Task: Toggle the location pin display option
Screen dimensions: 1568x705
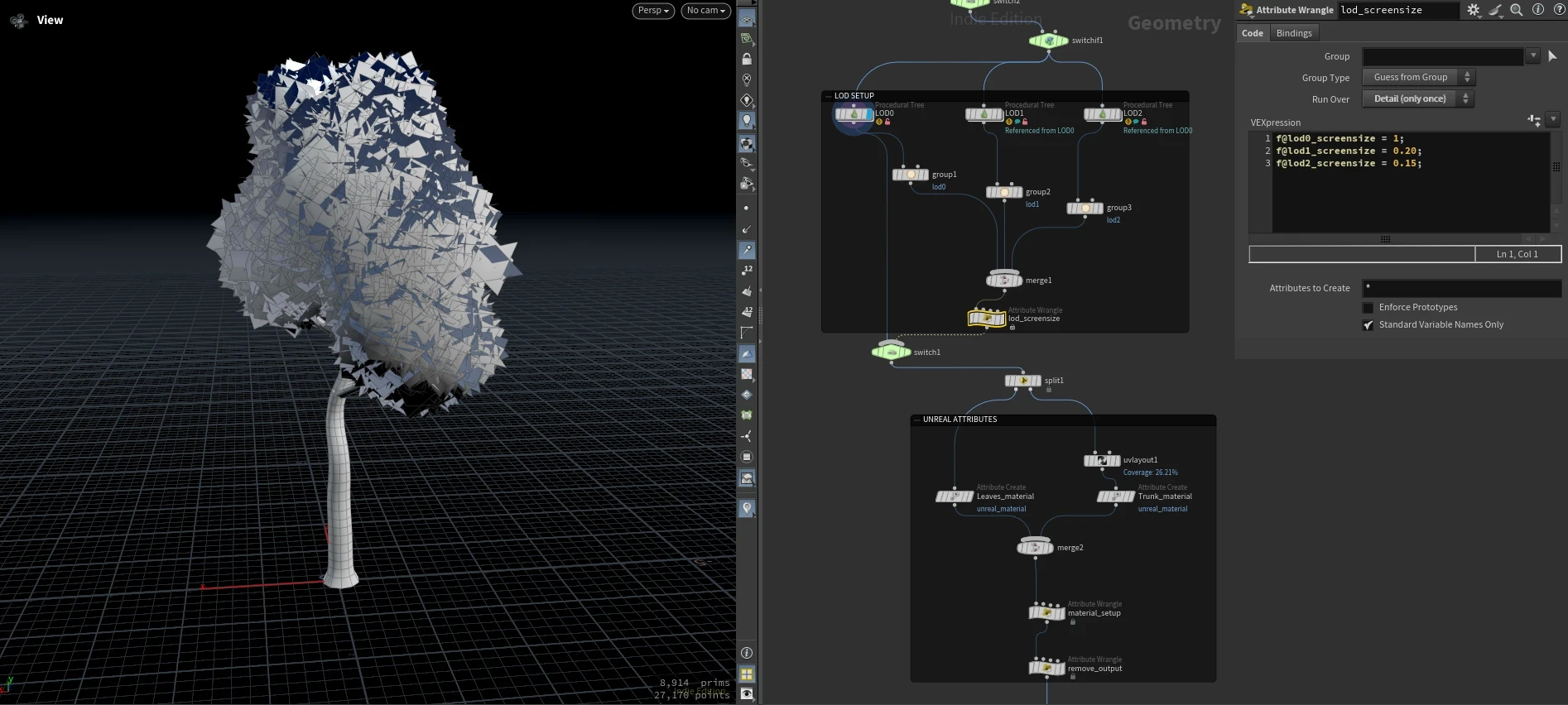Action: point(747,508)
